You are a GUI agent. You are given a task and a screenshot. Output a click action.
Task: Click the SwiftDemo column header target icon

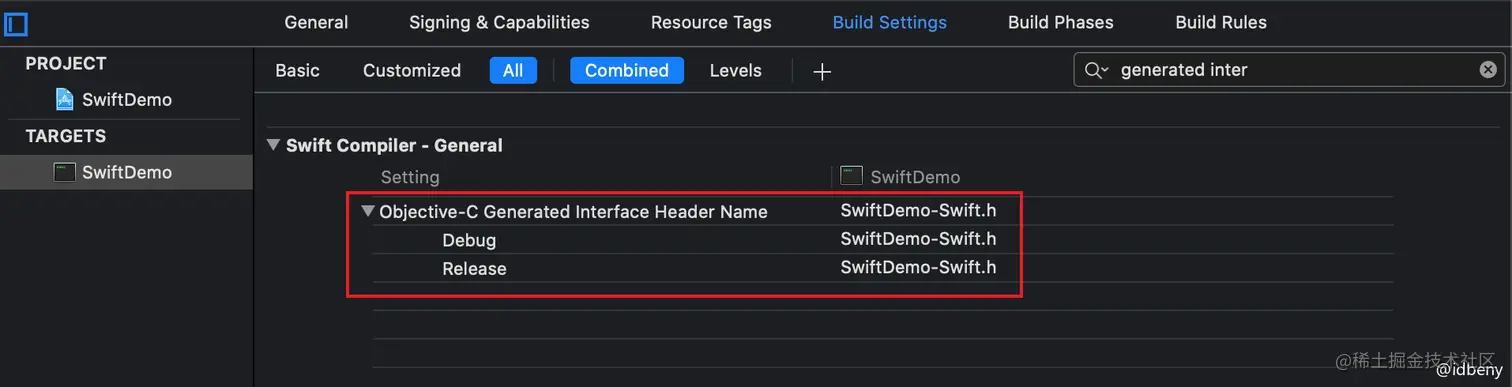(x=852, y=176)
